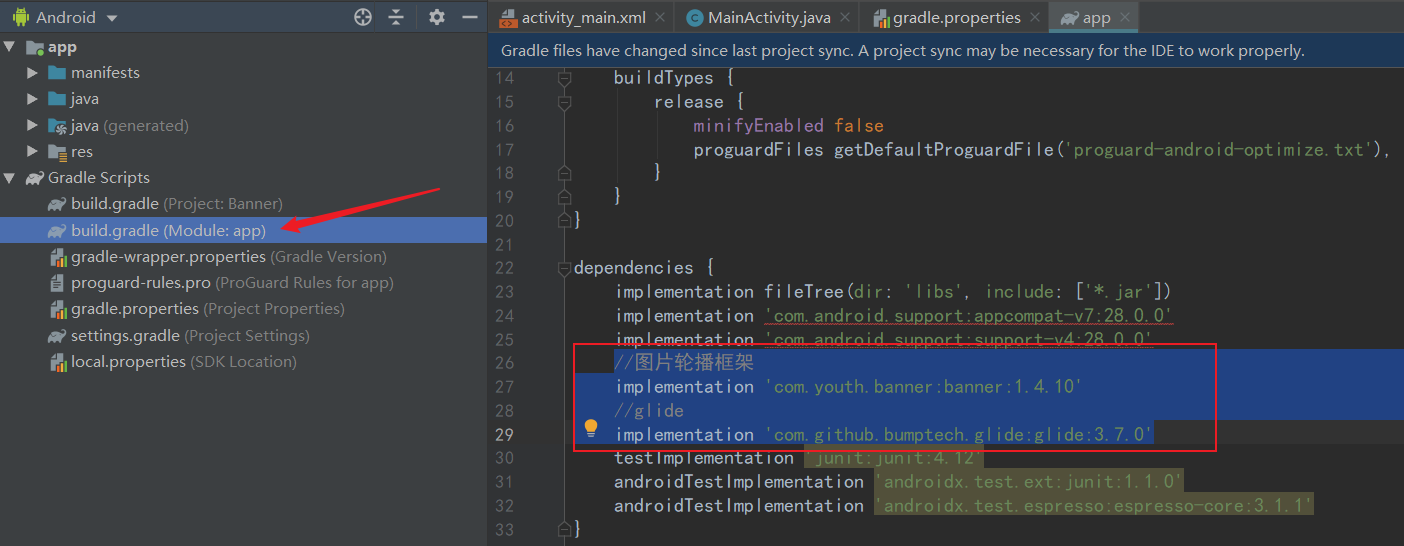Close the MainActivity.java tab
This screenshot has width=1404, height=546.
(844, 17)
